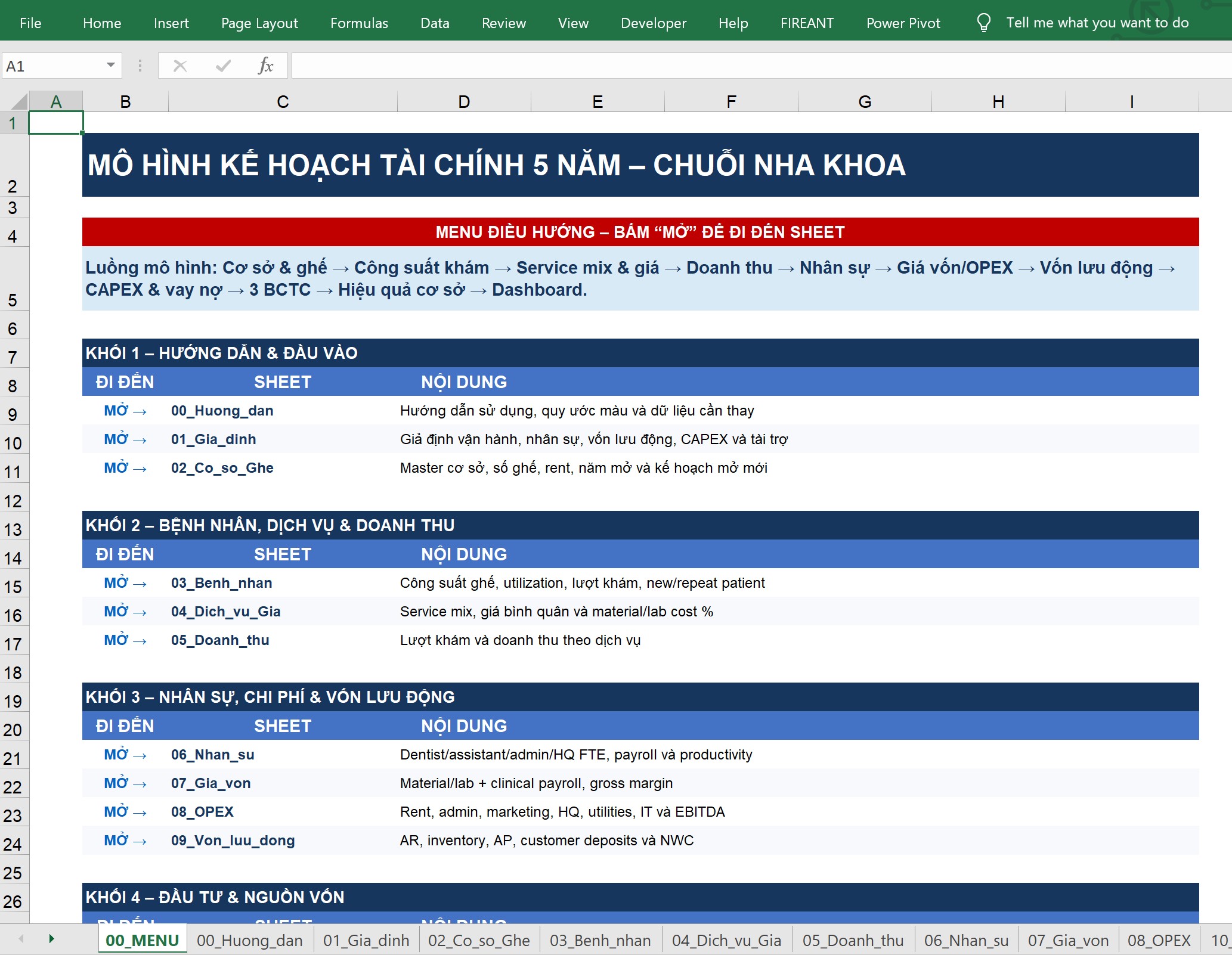
Task: Click the formula bar resize dots handle
Action: (x=140, y=66)
